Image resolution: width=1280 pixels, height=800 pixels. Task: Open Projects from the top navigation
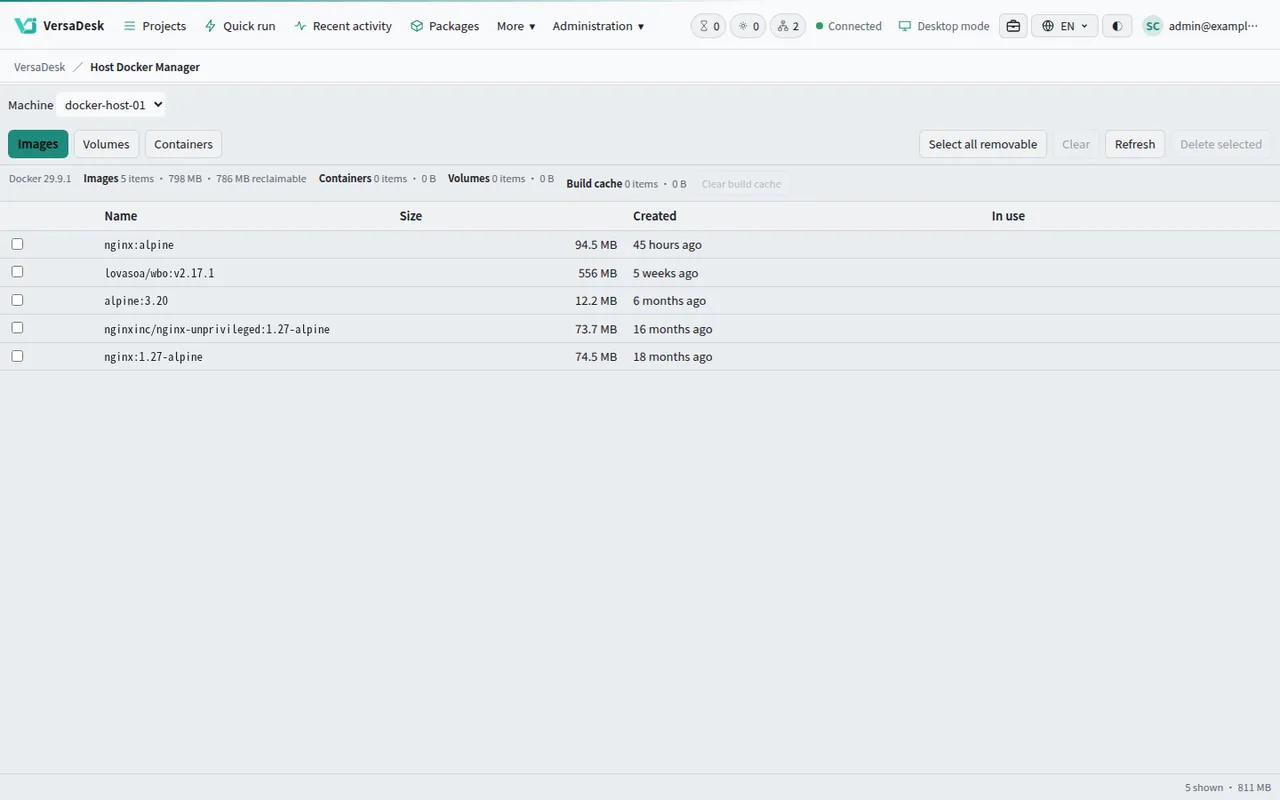click(155, 26)
